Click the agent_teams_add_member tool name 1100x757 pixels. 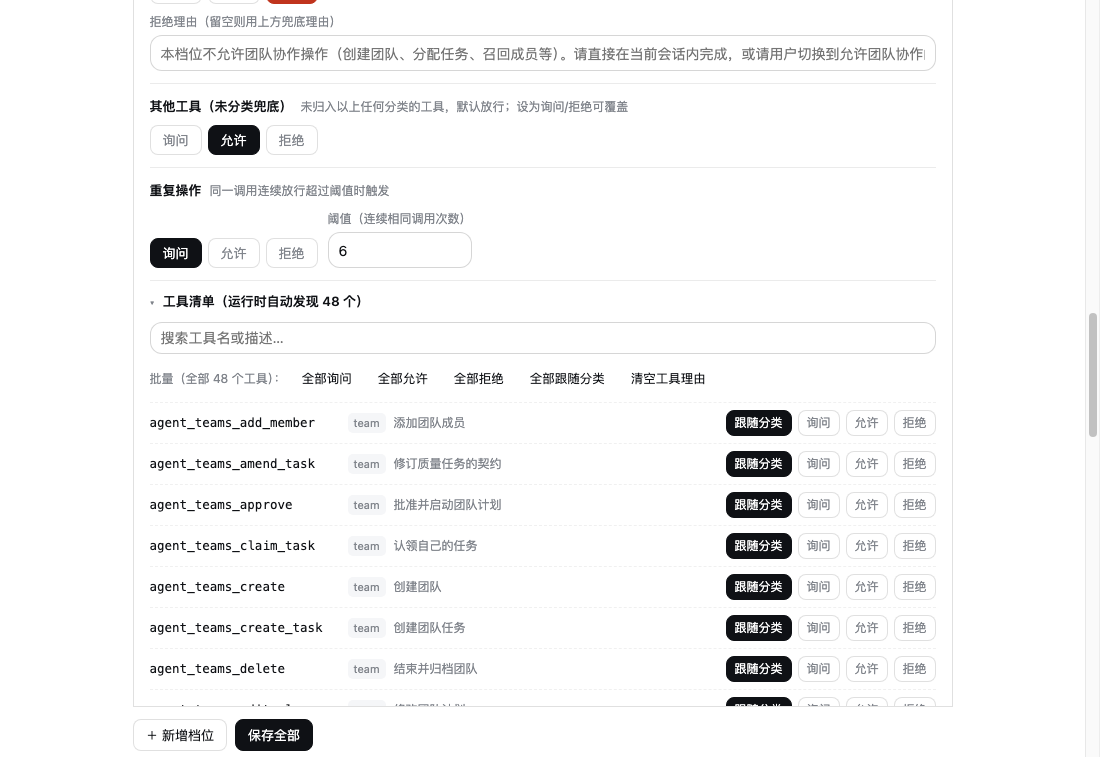(x=232, y=423)
